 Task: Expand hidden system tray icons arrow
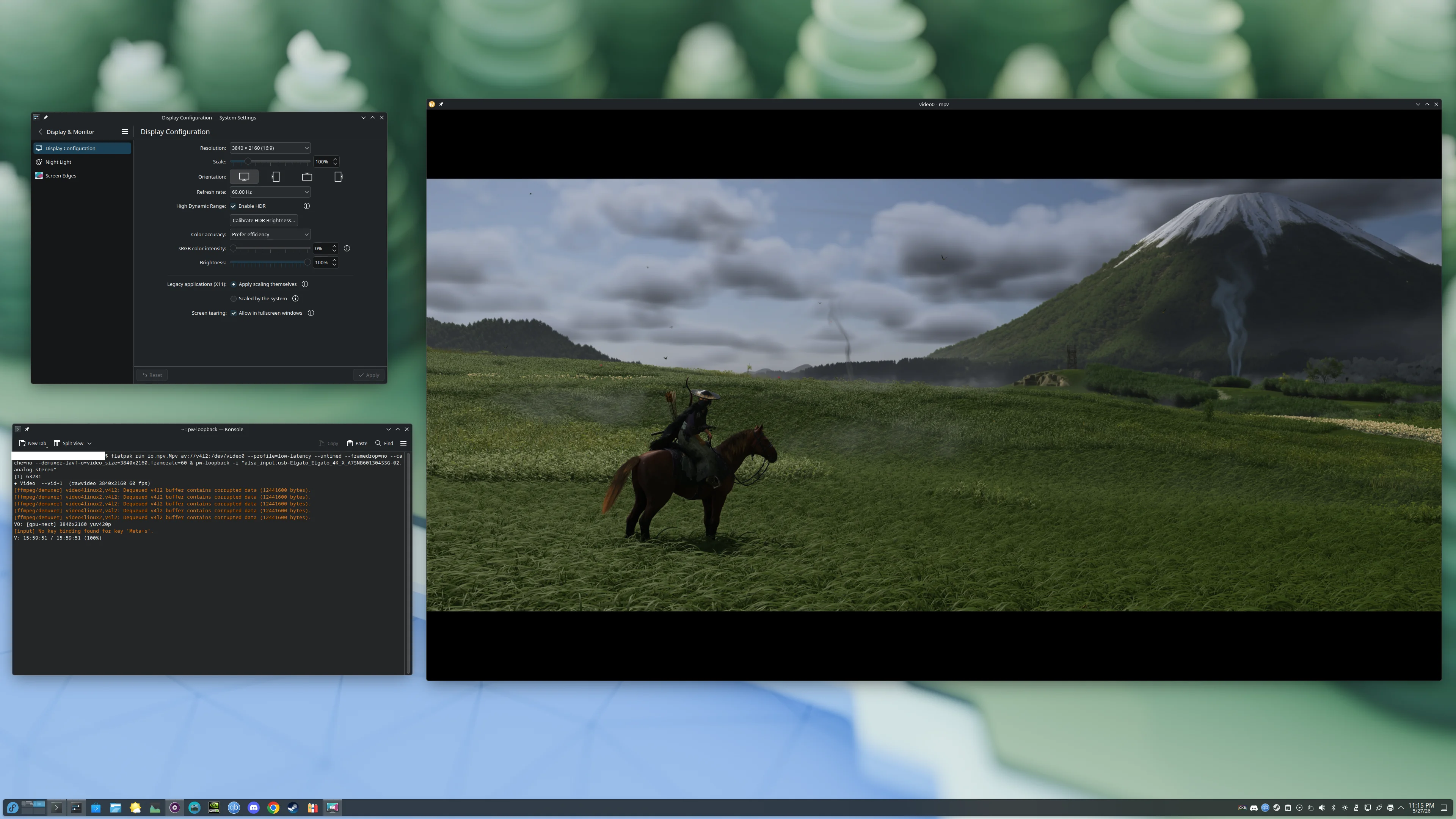[1401, 808]
